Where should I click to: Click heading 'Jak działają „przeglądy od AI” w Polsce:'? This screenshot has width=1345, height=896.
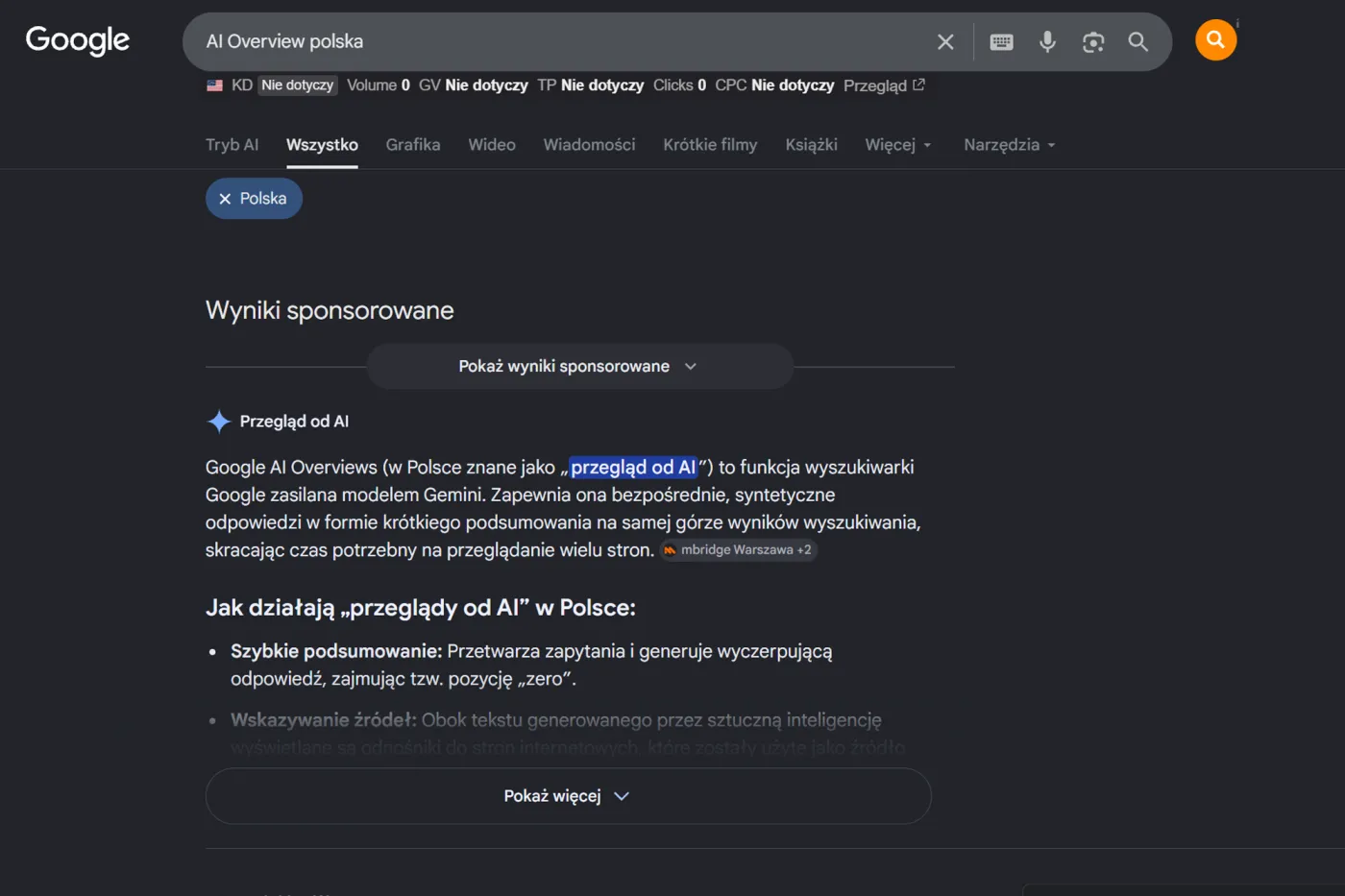(x=421, y=608)
